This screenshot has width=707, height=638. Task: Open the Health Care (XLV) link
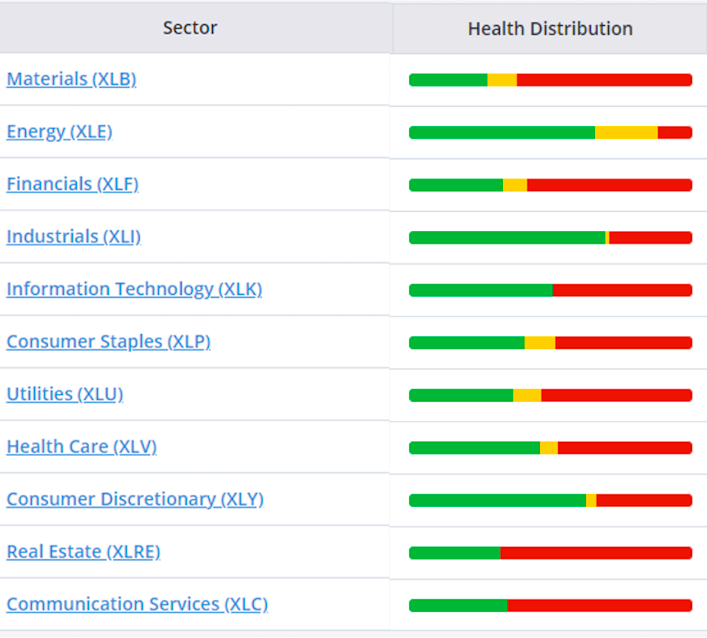[x=81, y=446]
